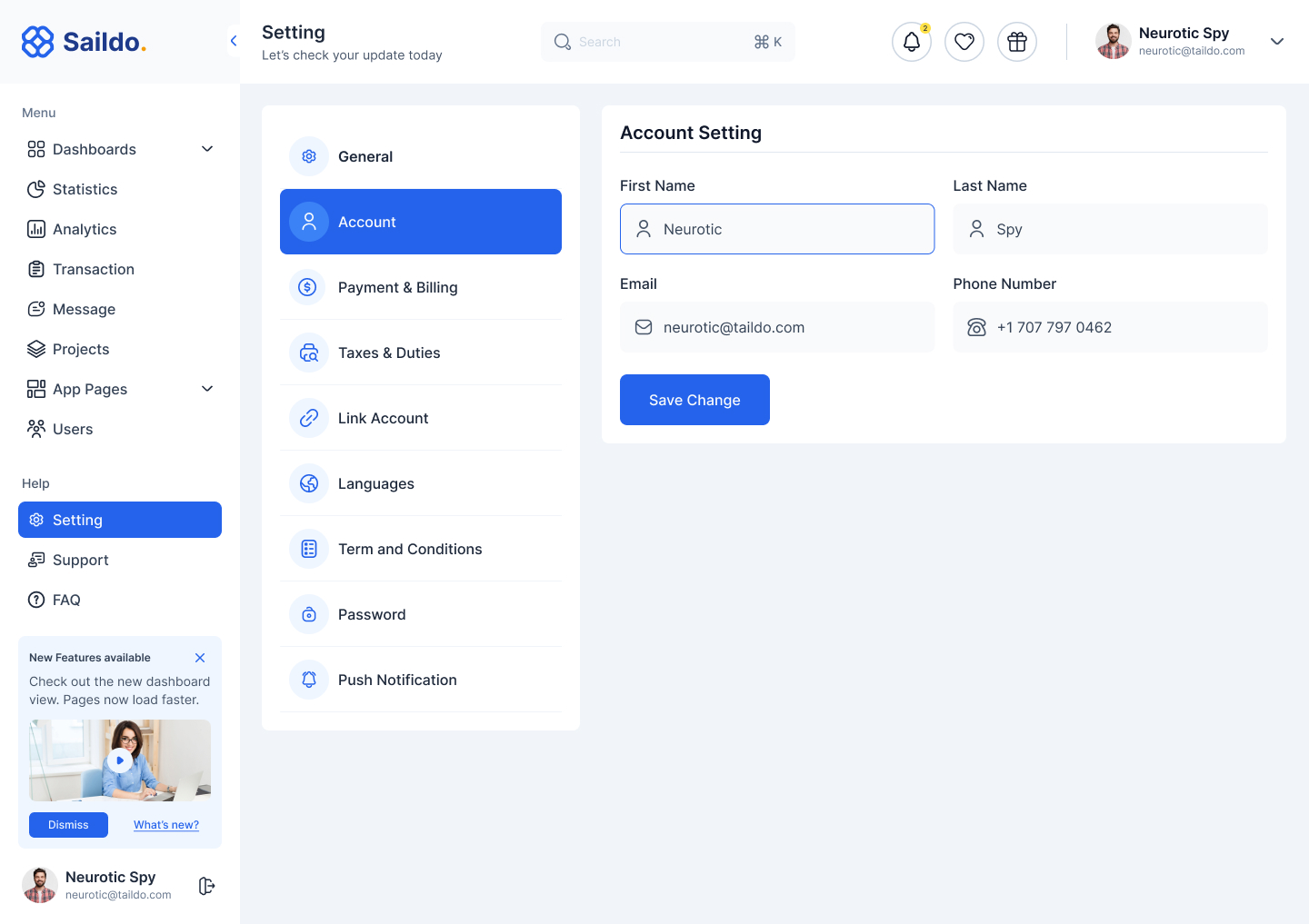Expand the App Pages menu
This screenshot has width=1309, height=924.
[207, 389]
